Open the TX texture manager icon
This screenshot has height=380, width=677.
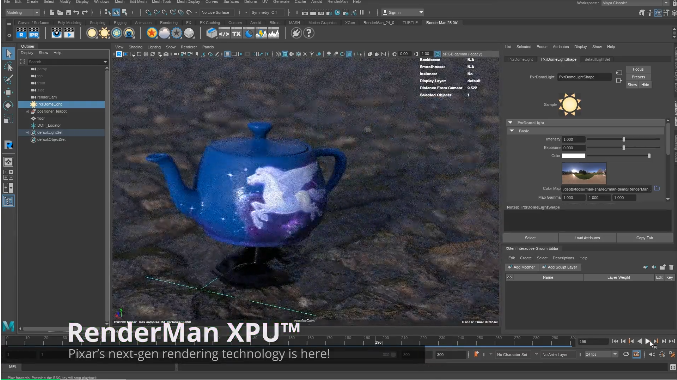coord(236,33)
